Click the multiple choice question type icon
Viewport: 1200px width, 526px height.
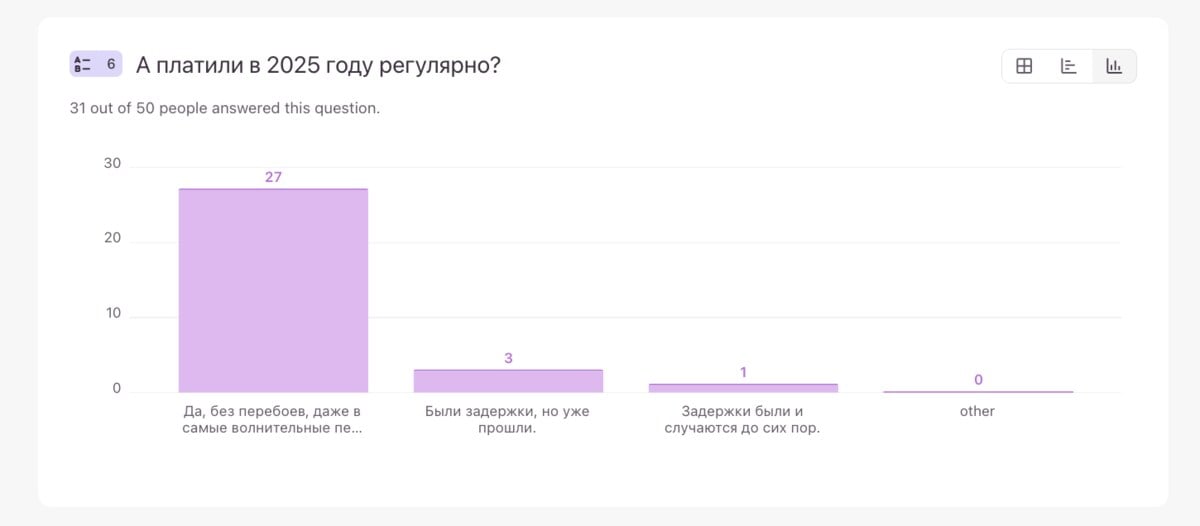pos(83,65)
